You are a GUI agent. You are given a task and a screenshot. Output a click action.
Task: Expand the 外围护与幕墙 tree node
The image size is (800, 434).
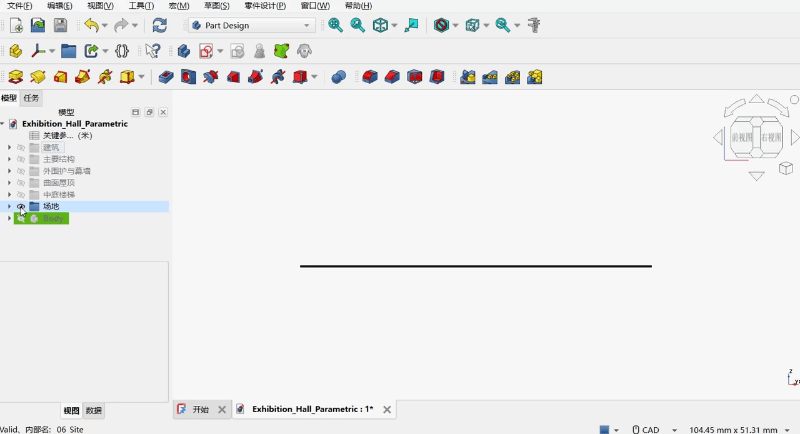pos(9,171)
